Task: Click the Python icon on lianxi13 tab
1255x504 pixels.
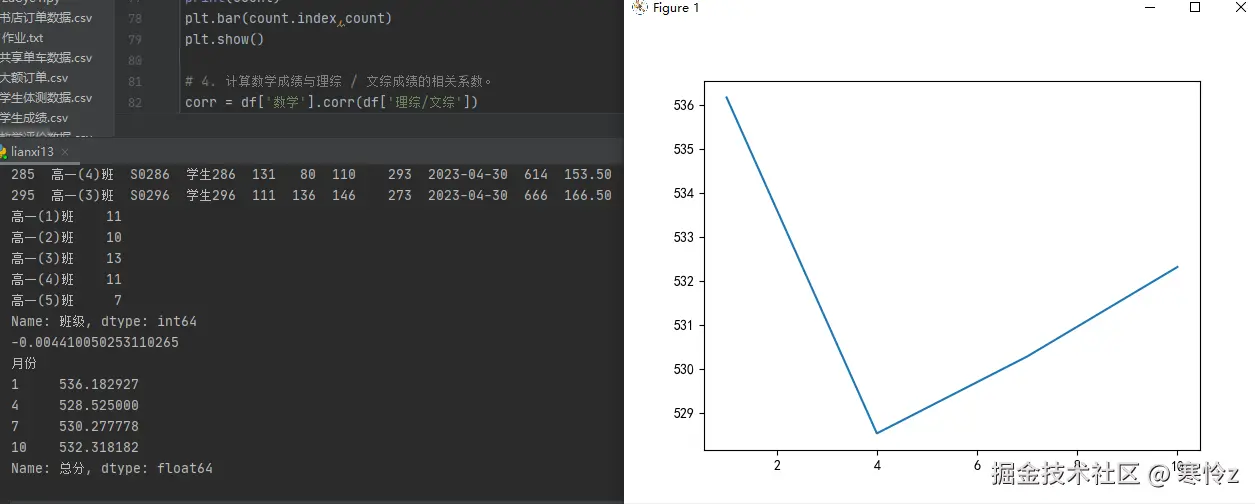Action: tap(3, 152)
